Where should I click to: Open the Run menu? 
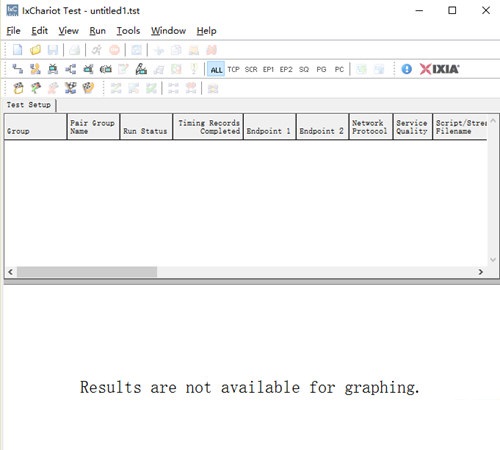(x=97, y=31)
